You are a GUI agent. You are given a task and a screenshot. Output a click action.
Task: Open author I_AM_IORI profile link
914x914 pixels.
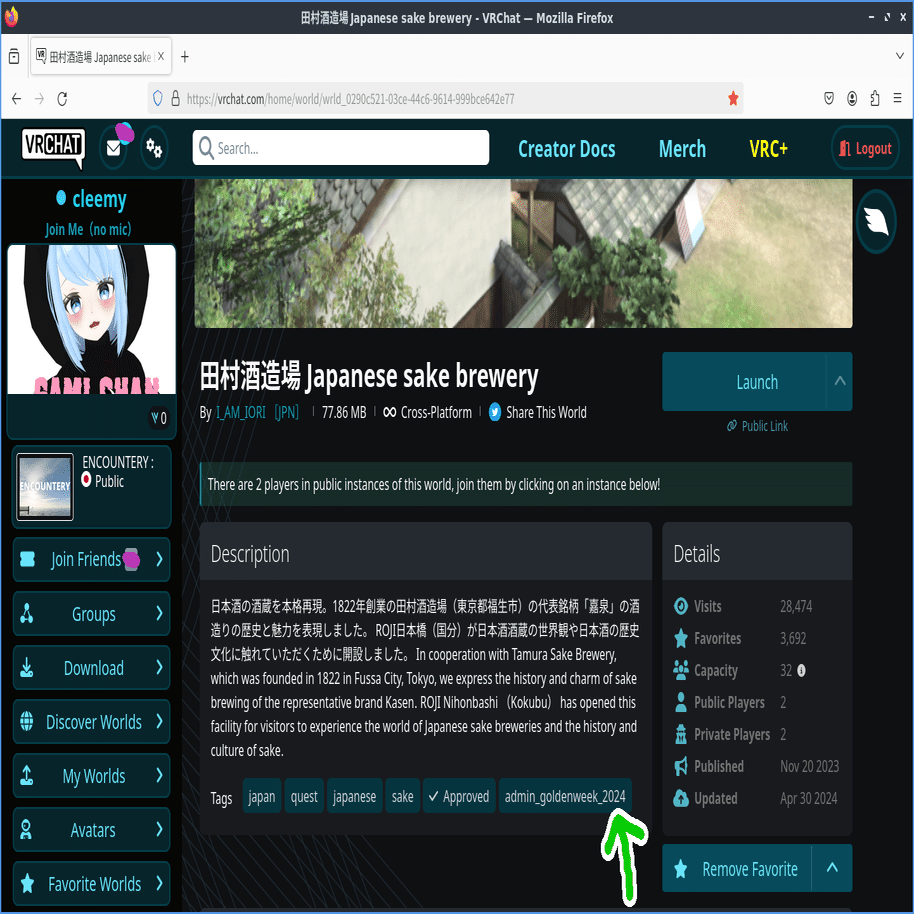[241, 412]
